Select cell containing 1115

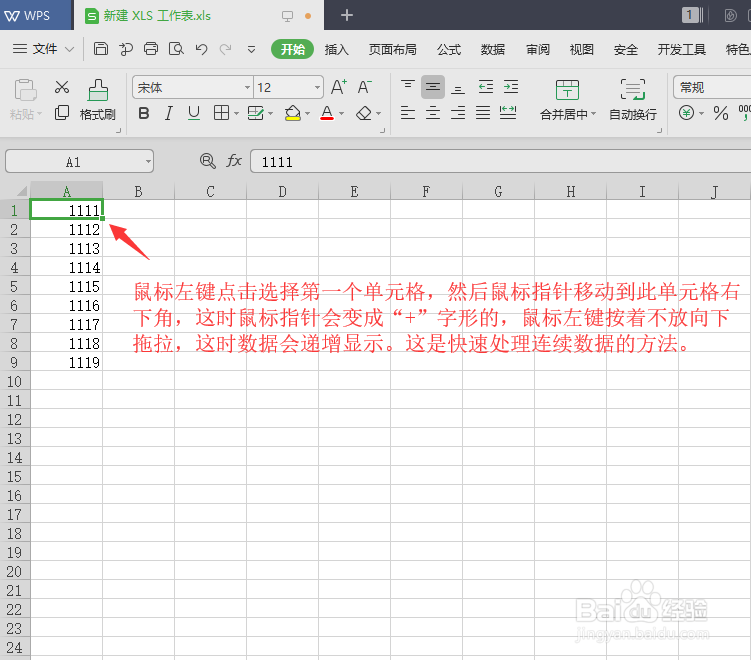tap(67, 286)
